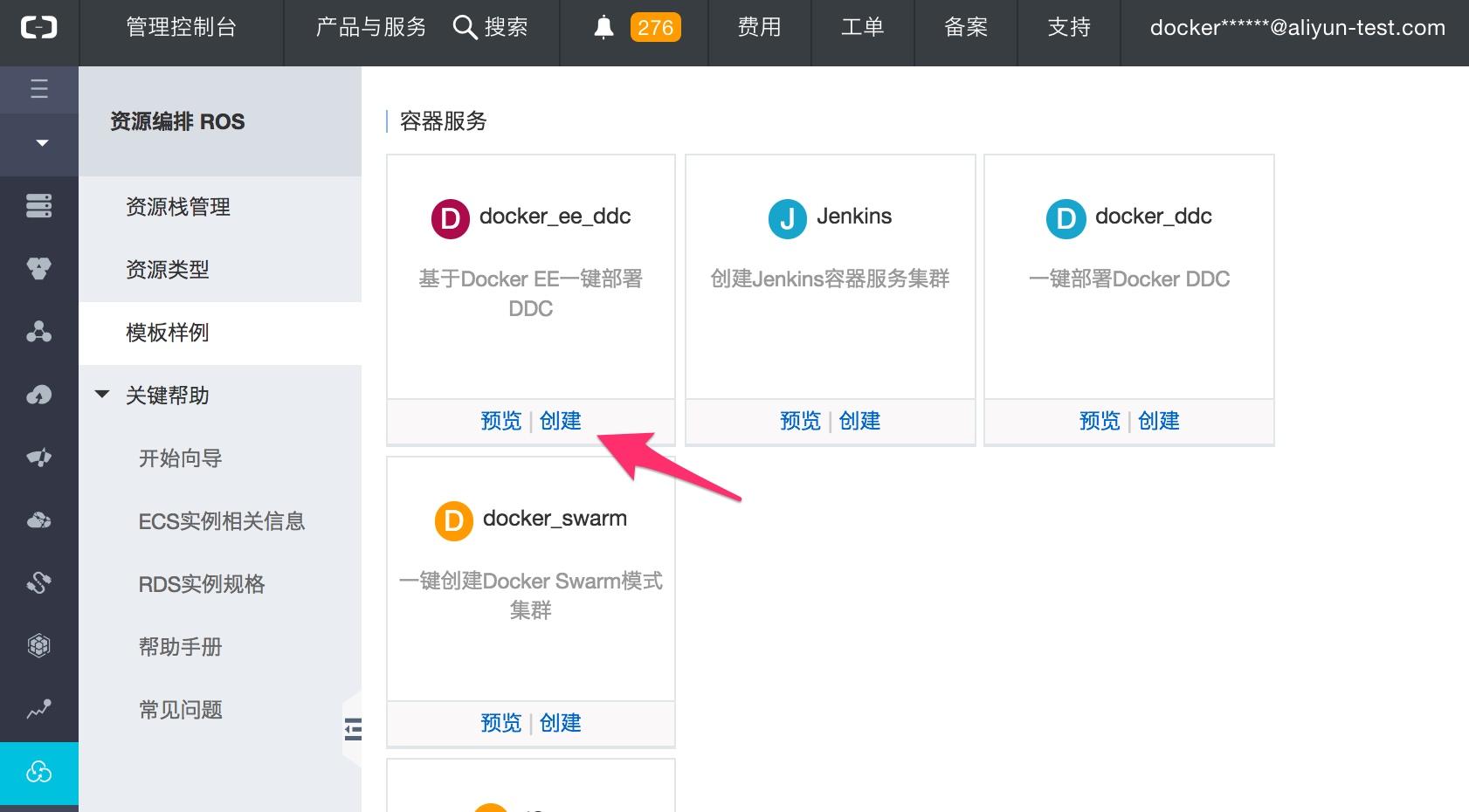Click the Jenkins J icon
This screenshot has height=812, width=1469.
click(x=787, y=218)
